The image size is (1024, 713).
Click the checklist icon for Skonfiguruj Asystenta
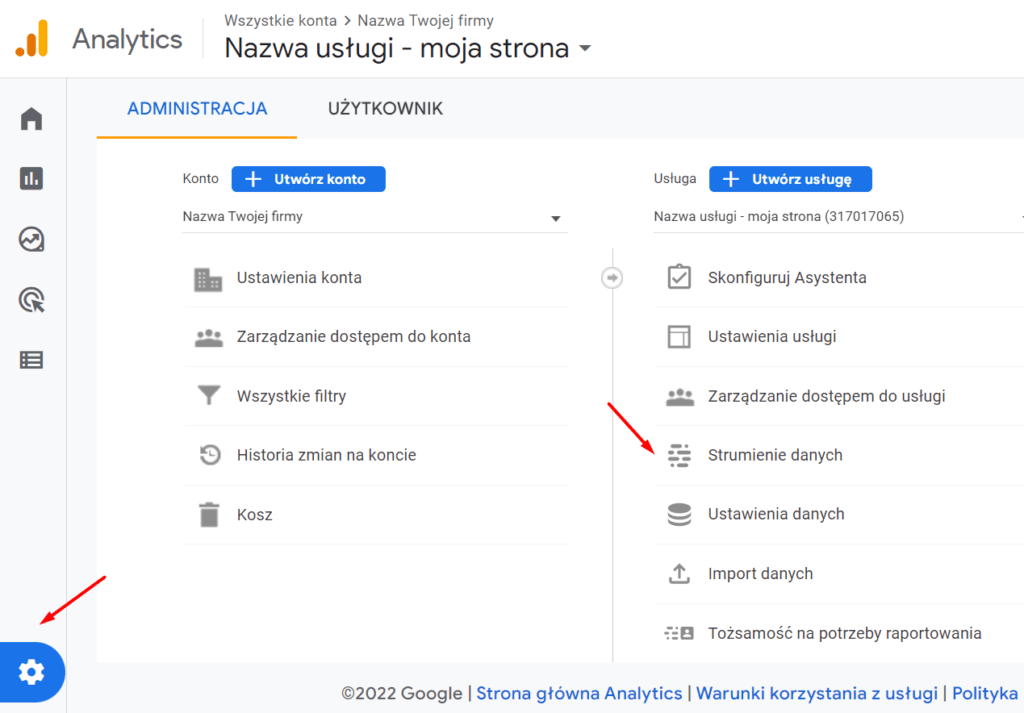tap(679, 277)
